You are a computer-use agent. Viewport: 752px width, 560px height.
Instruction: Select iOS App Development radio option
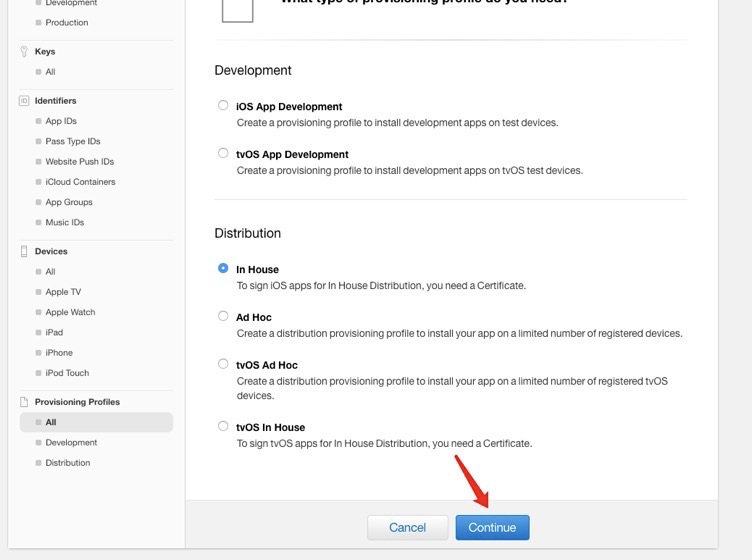click(223, 106)
